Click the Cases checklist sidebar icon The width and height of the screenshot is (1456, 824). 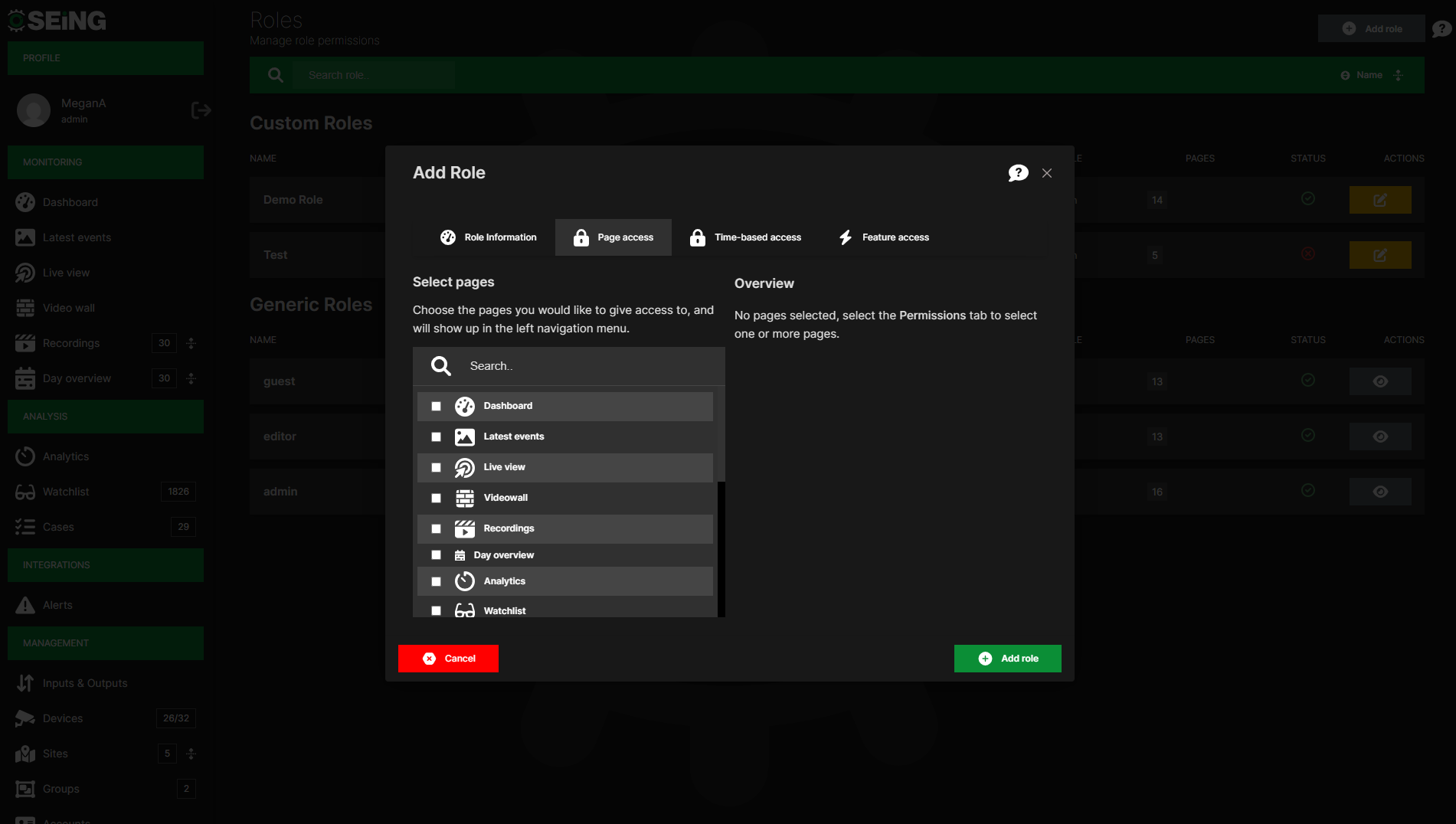[x=25, y=527]
